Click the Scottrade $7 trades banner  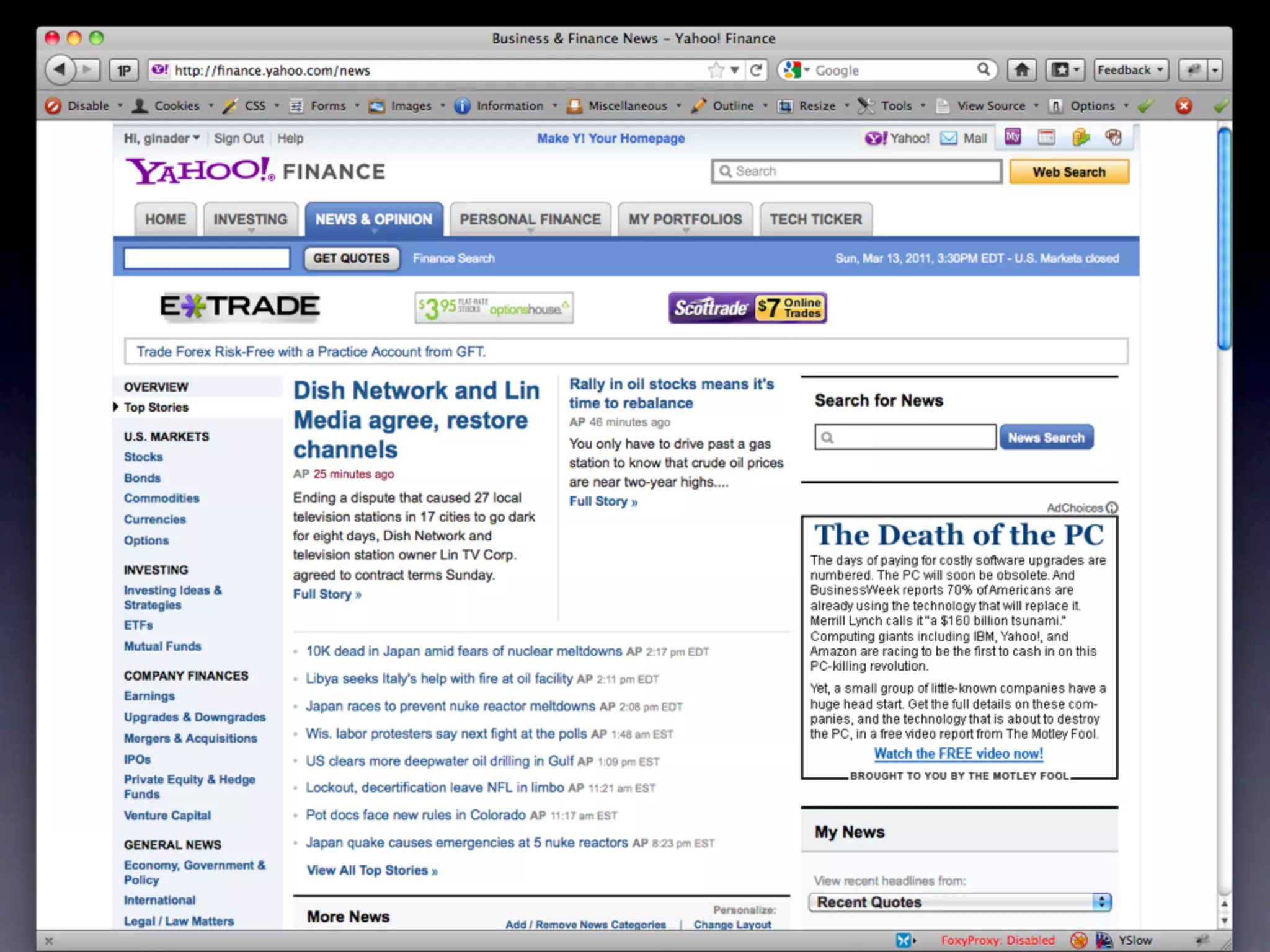point(747,307)
